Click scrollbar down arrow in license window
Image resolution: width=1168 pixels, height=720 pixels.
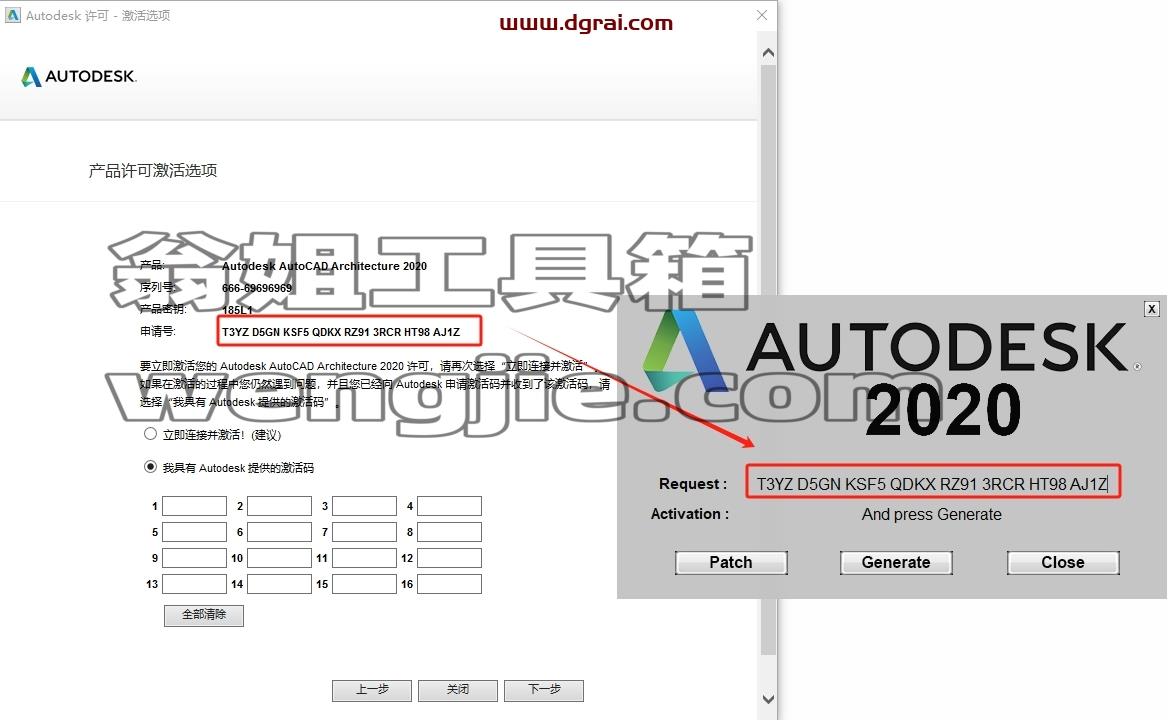click(x=768, y=699)
